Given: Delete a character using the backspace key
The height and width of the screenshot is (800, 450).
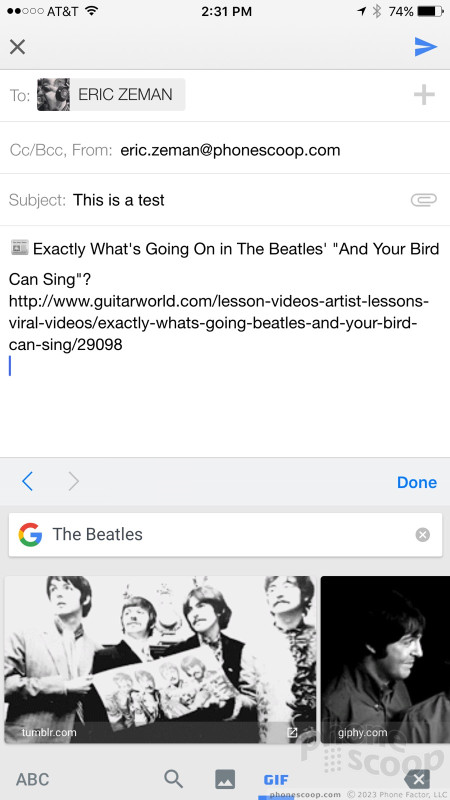Looking at the screenshot, I should point(417,780).
